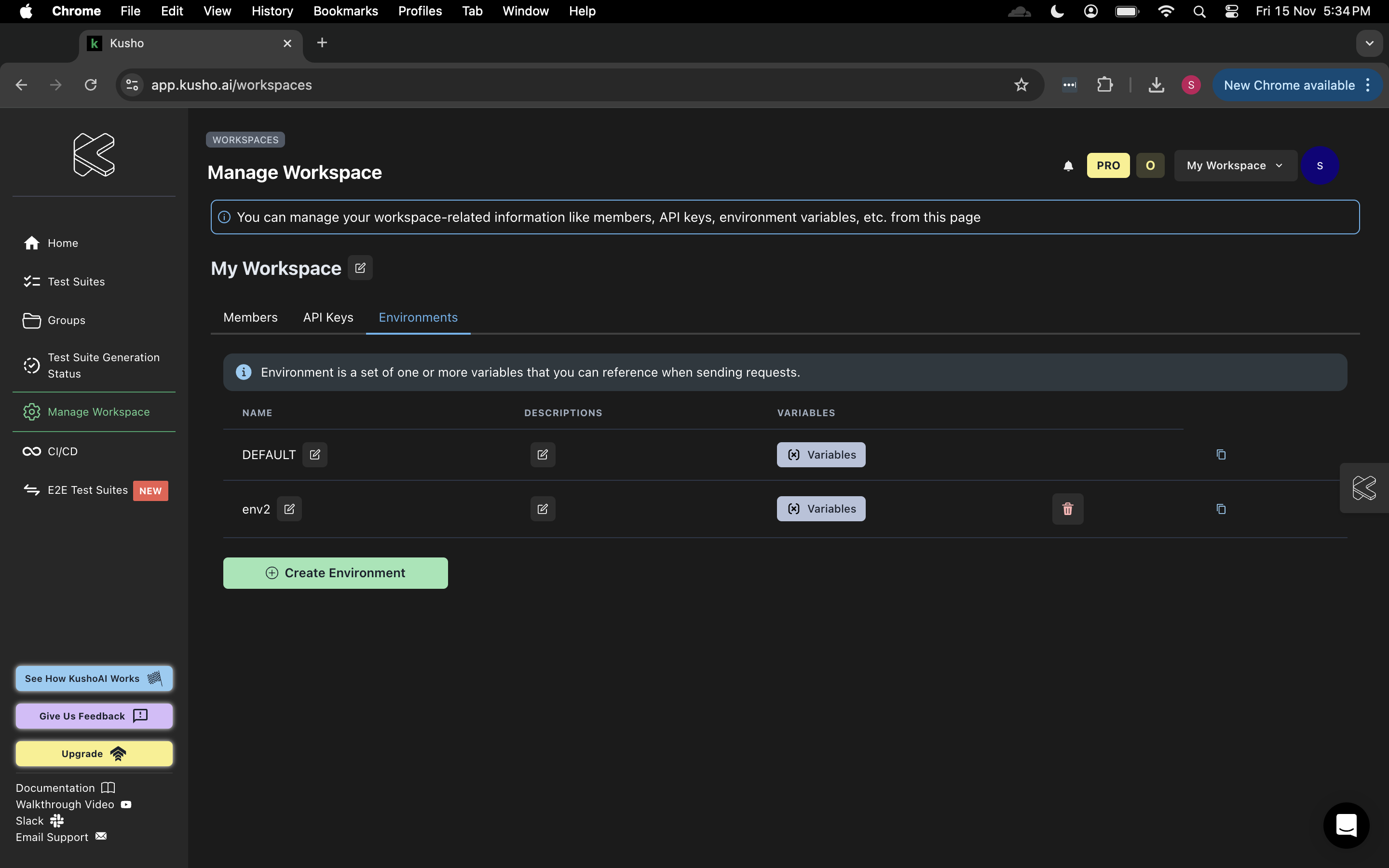Click the Give Us Feedback link
Screen dimensions: 1389x868
93,715
